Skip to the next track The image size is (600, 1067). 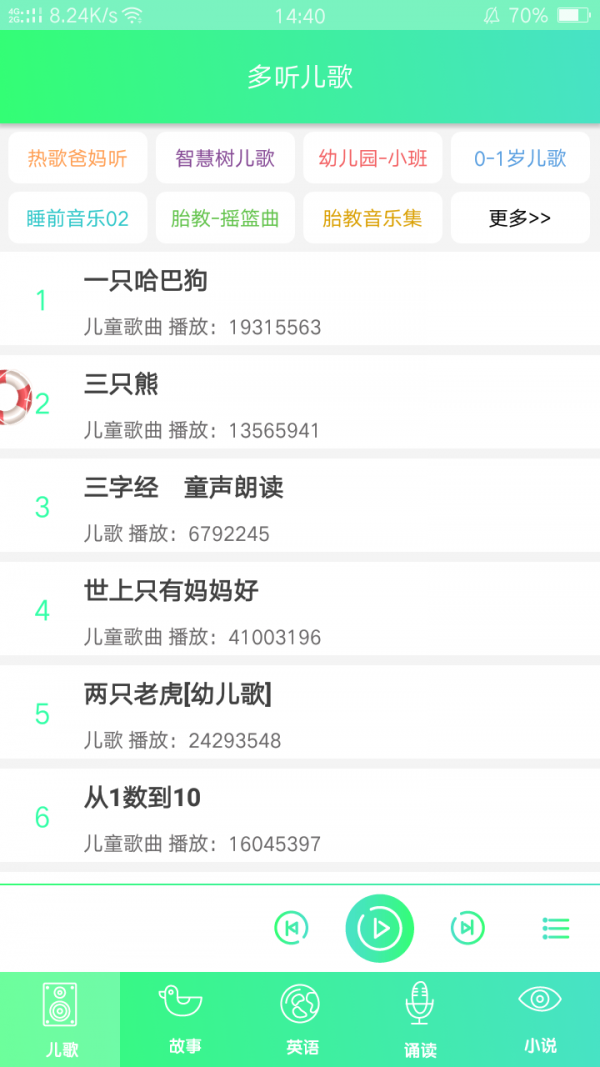pos(467,928)
